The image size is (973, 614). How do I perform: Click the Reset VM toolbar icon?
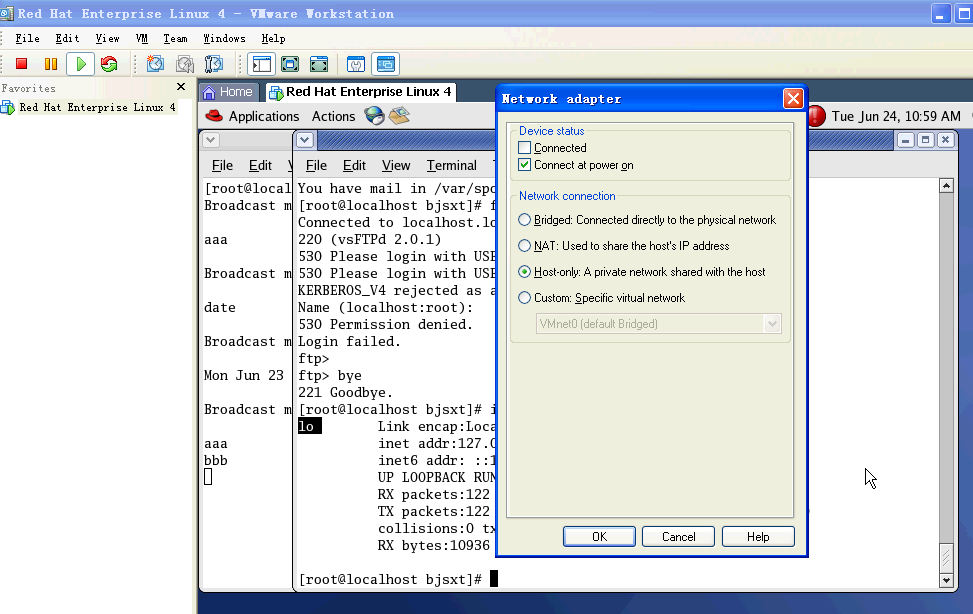tap(109, 64)
